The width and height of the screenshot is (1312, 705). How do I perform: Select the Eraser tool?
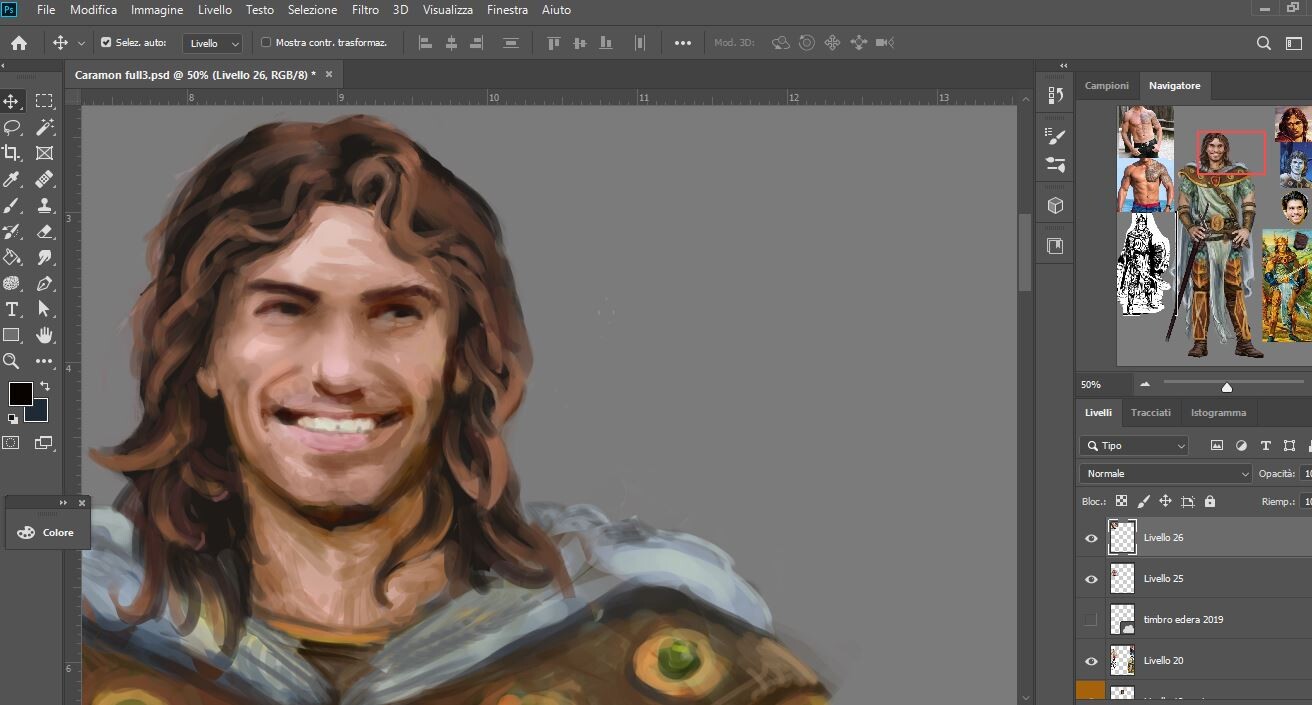pyautogui.click(x=44, y=231)
